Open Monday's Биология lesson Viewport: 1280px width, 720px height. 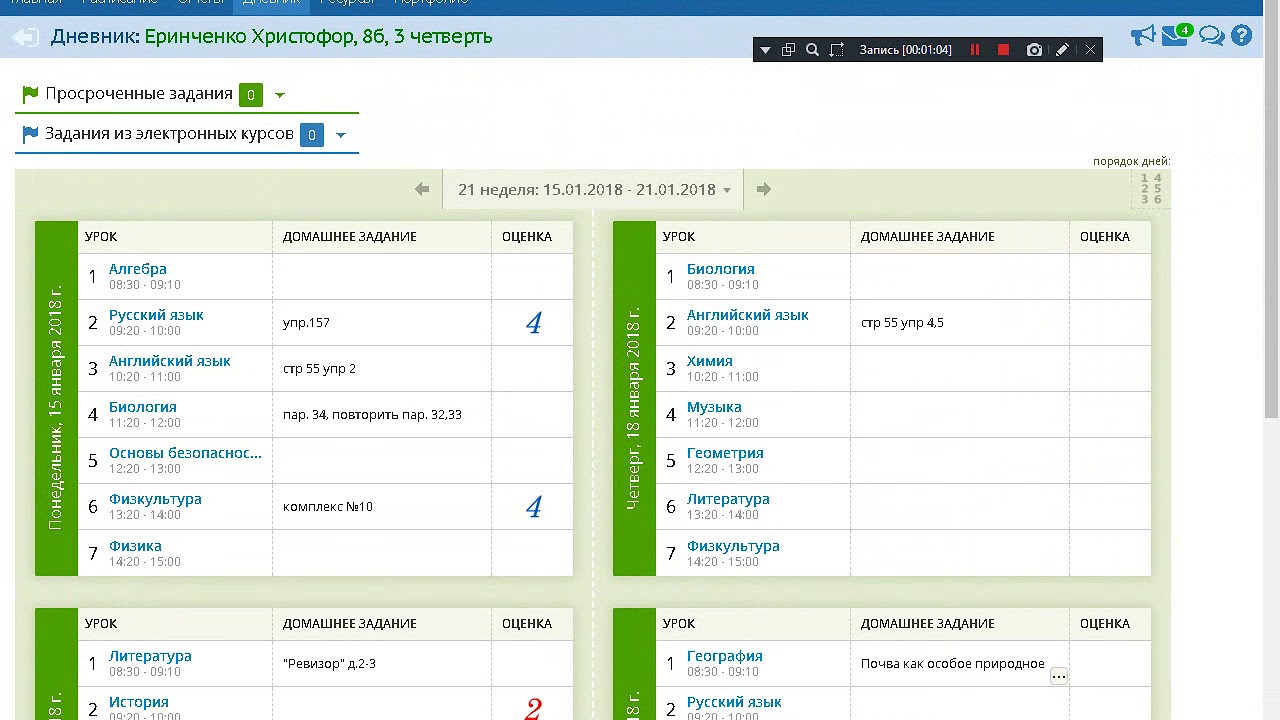point(143,407)
